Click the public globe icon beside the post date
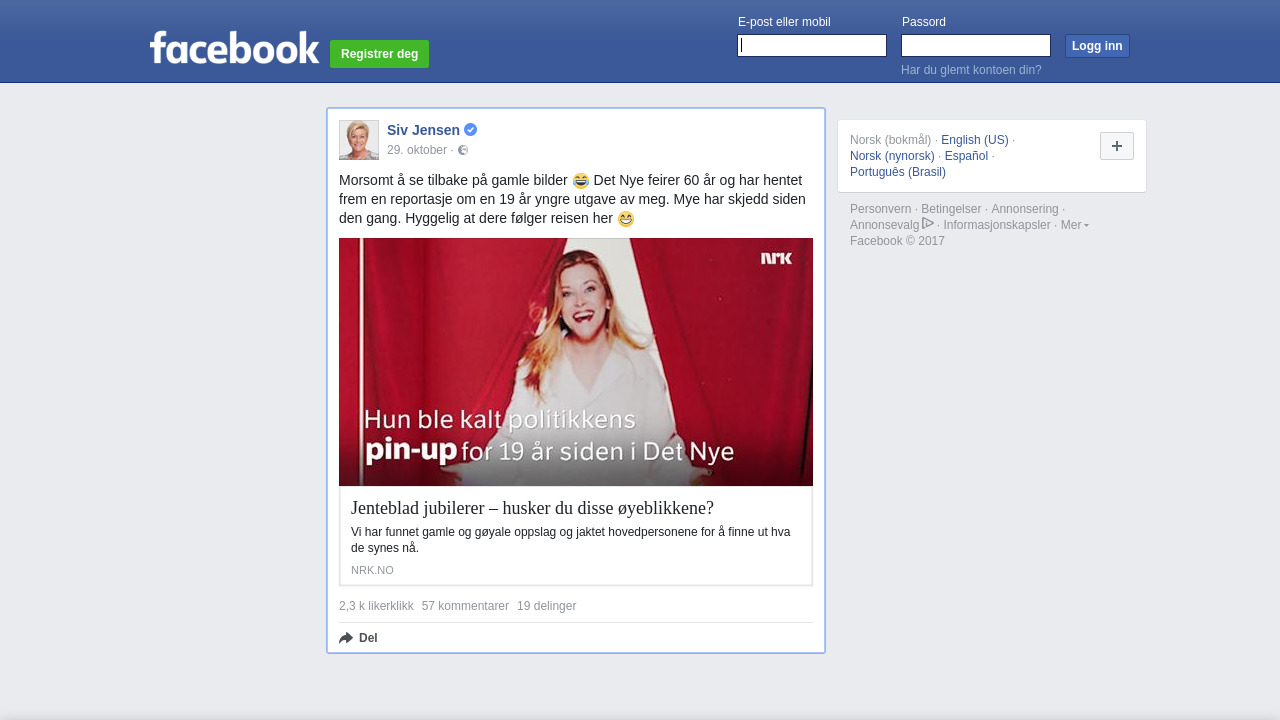Viewport: 1280px width, 720px height. click(463, 150)
